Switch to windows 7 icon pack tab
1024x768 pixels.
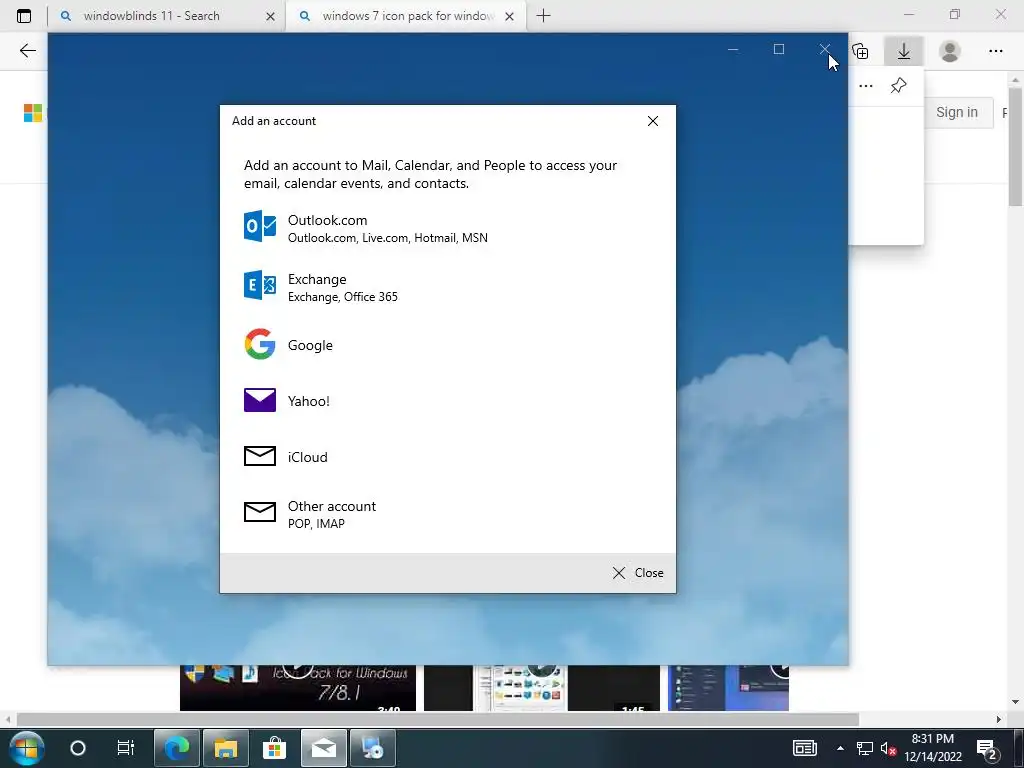tap(405, 16)
